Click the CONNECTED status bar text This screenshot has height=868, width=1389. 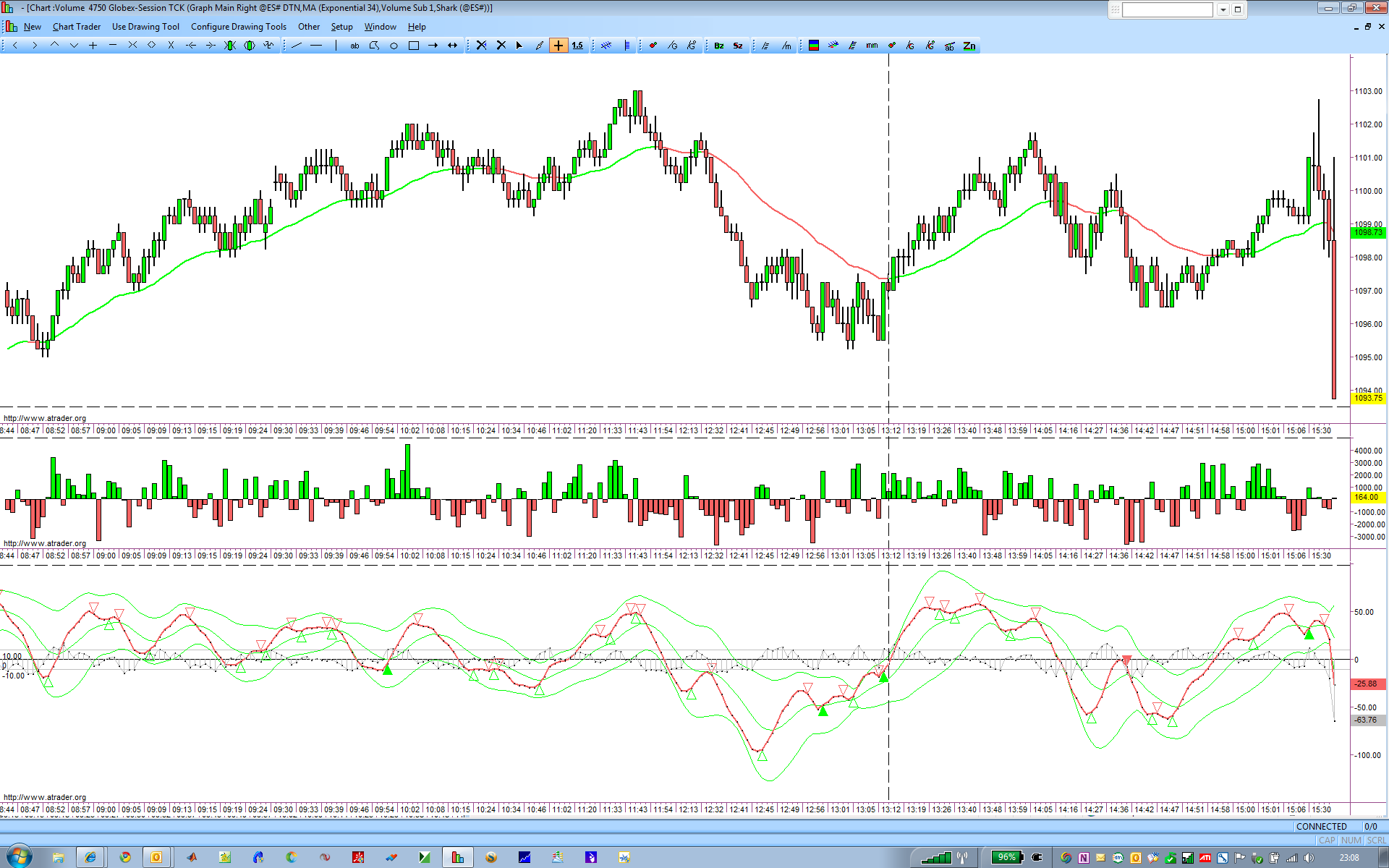coord(1322,826)
